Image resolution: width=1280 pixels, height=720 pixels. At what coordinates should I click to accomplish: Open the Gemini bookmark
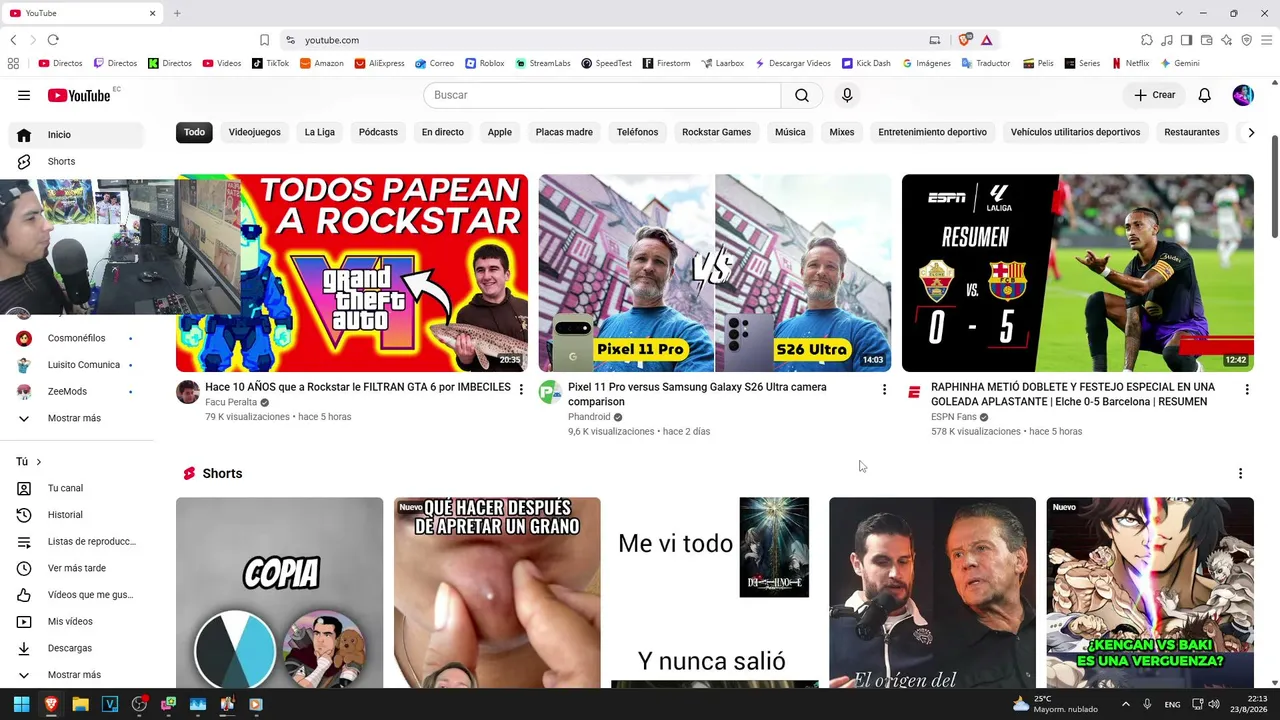click(x=1180, y=63)
